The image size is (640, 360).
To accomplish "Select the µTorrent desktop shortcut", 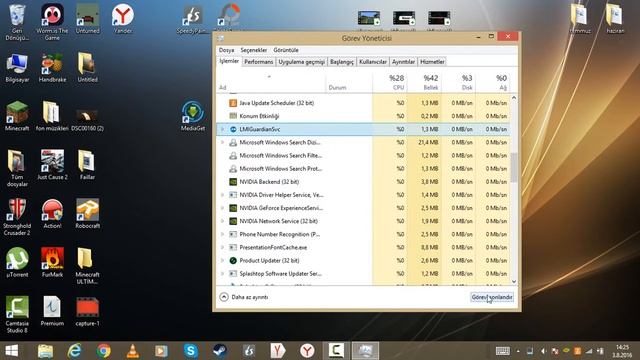I will (17, 262).
